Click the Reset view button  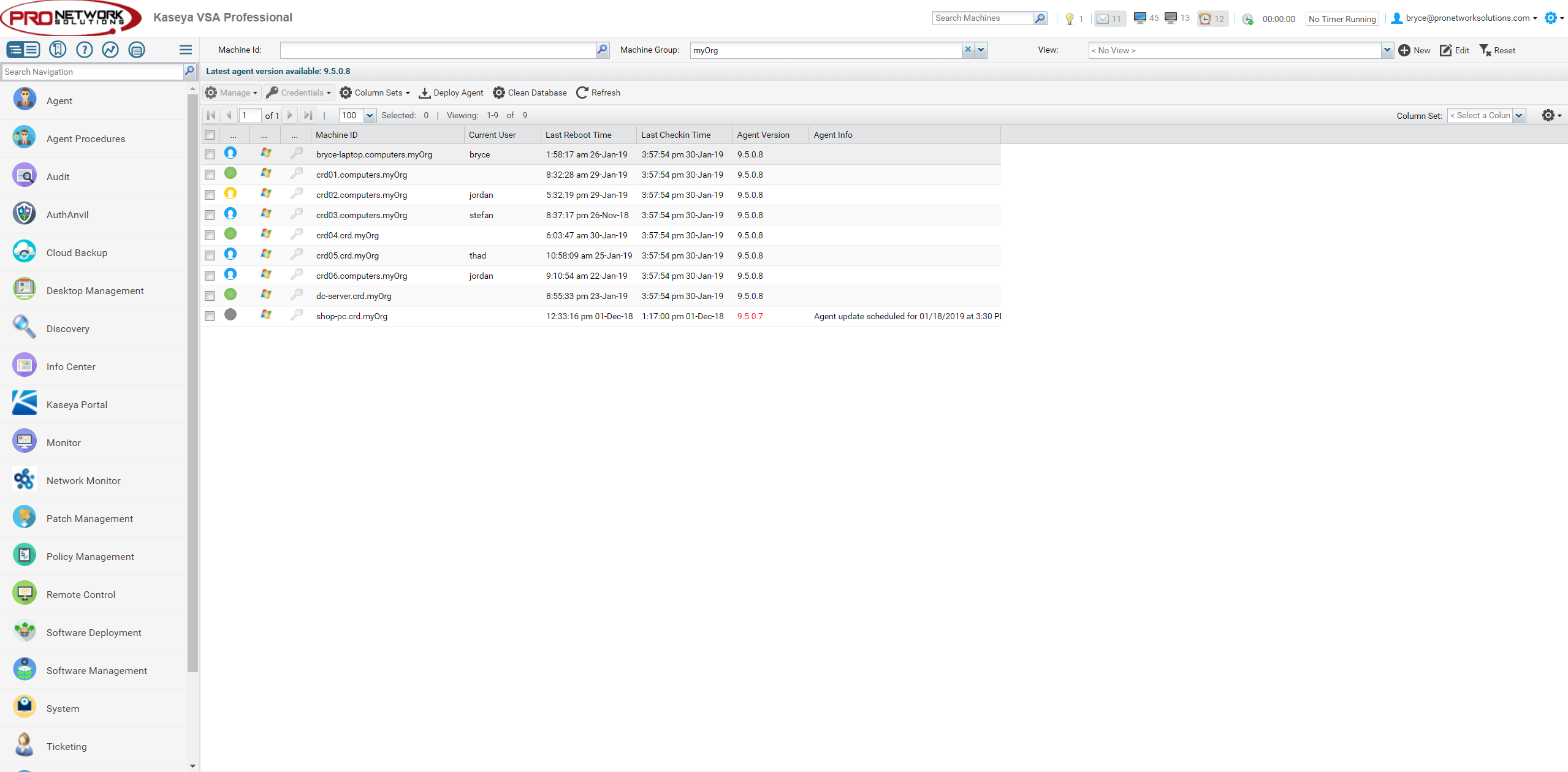[x=1498, y=50]
